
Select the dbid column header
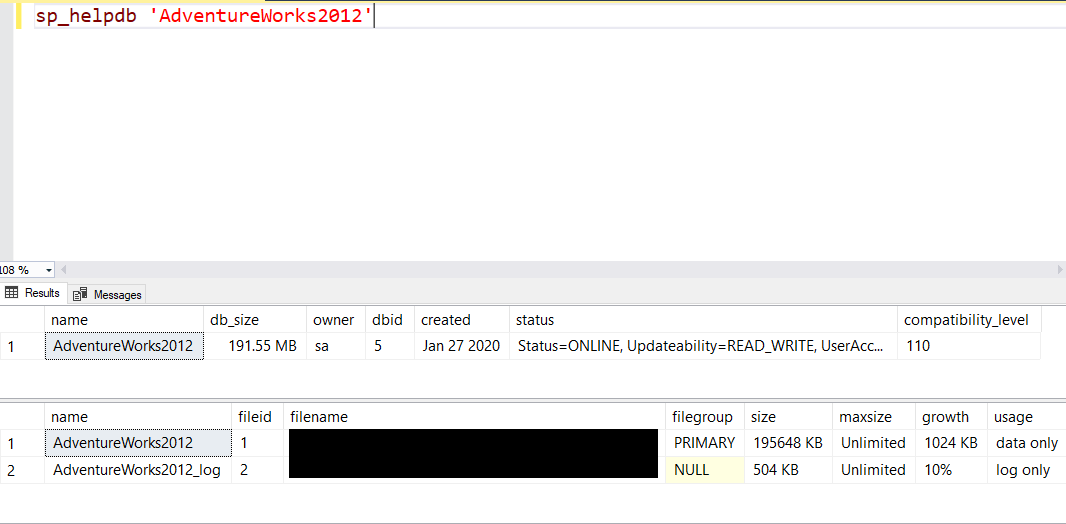(x=390, y=319)
